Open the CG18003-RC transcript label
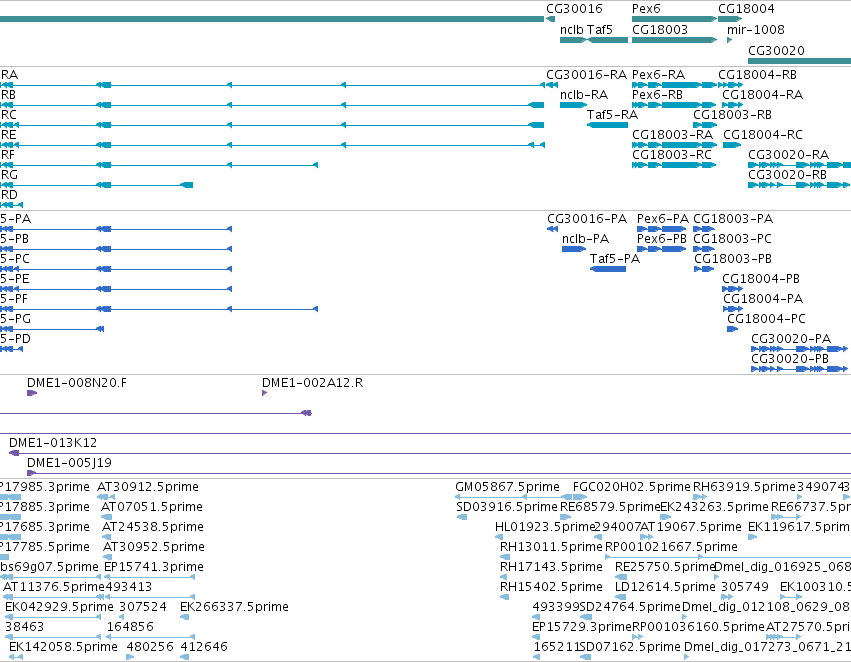 pyautogui.click(x=671, y=155)
